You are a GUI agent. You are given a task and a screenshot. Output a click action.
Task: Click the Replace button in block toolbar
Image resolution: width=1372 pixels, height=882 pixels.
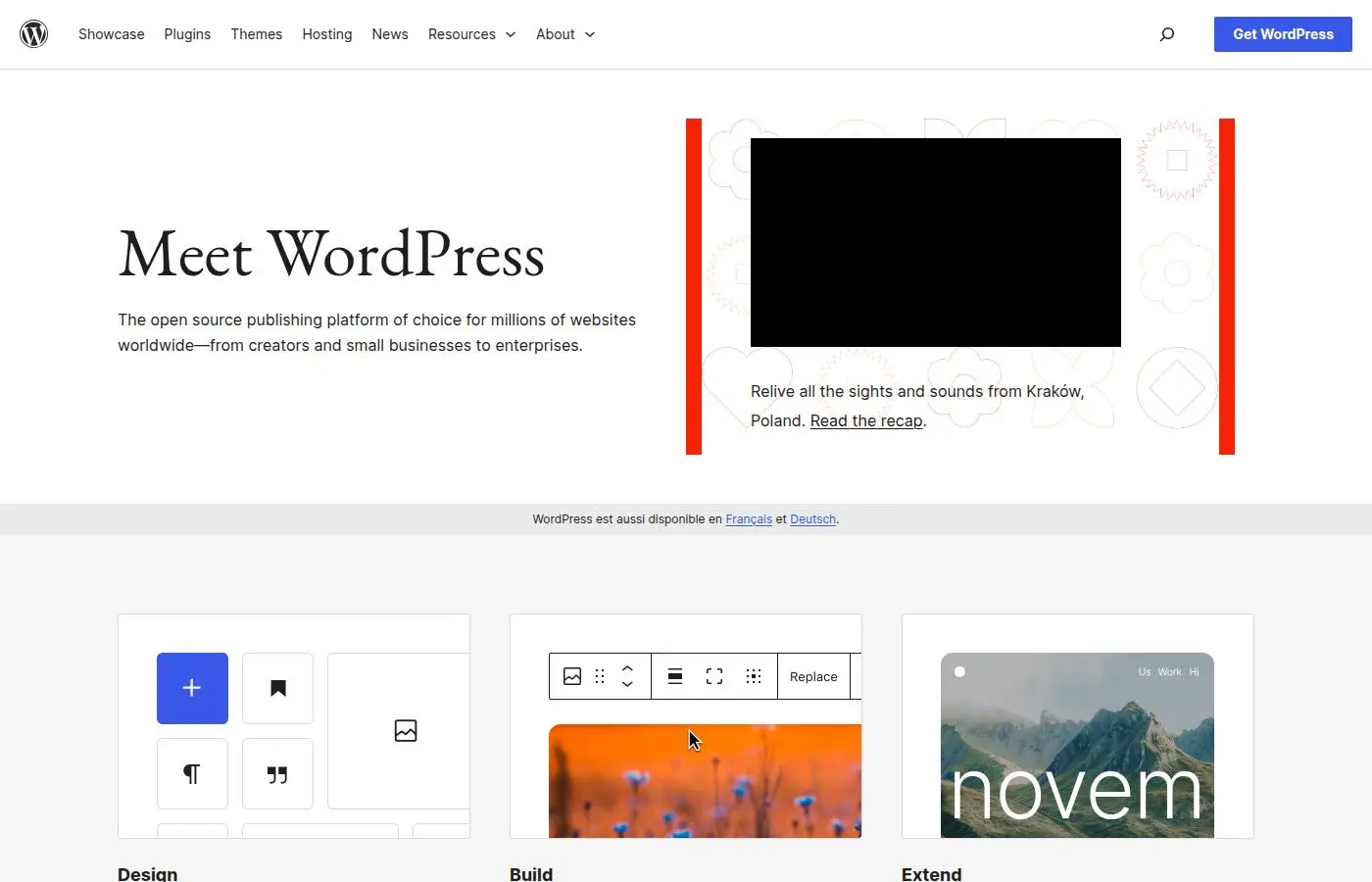click(813, 676)
